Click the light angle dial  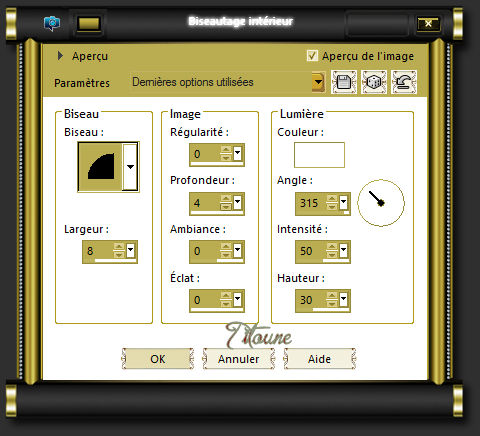click(381, 203)
